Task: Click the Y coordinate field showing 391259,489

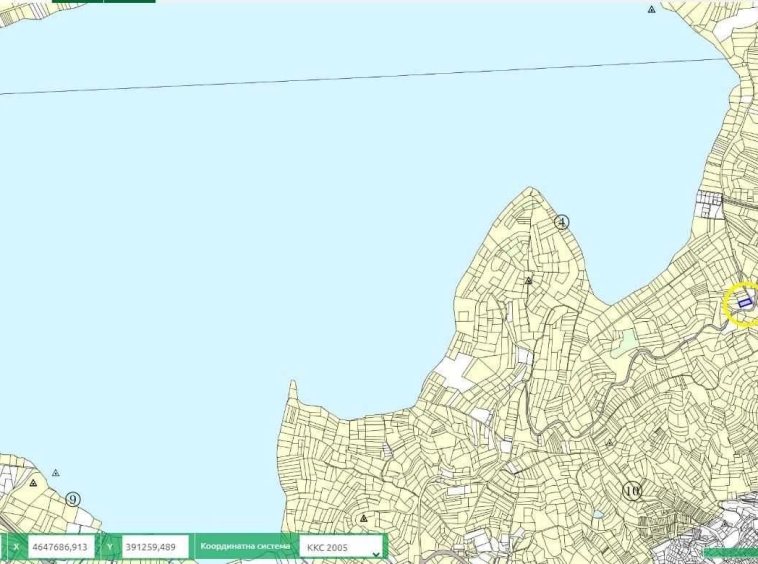Action: tap(156, 547)
